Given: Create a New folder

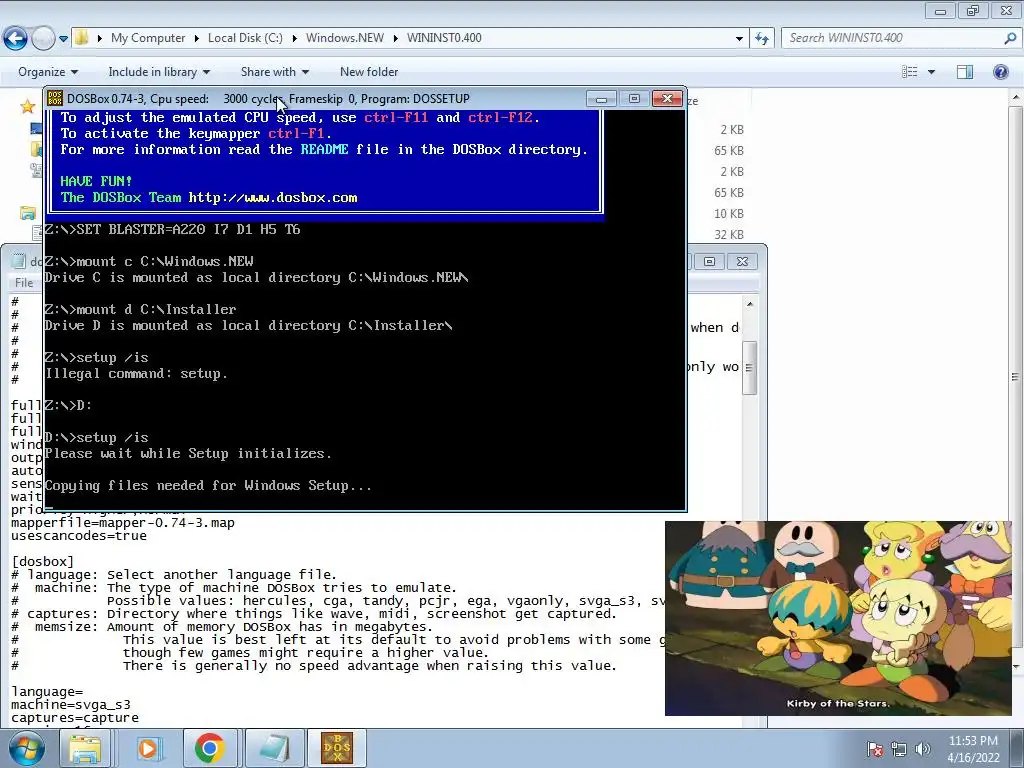Looking at the screenshot, I should point(369,72).
